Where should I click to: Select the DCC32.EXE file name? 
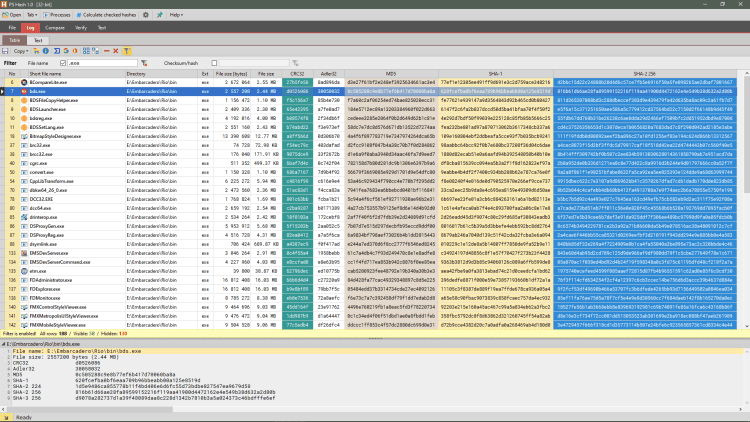point(41,199)
